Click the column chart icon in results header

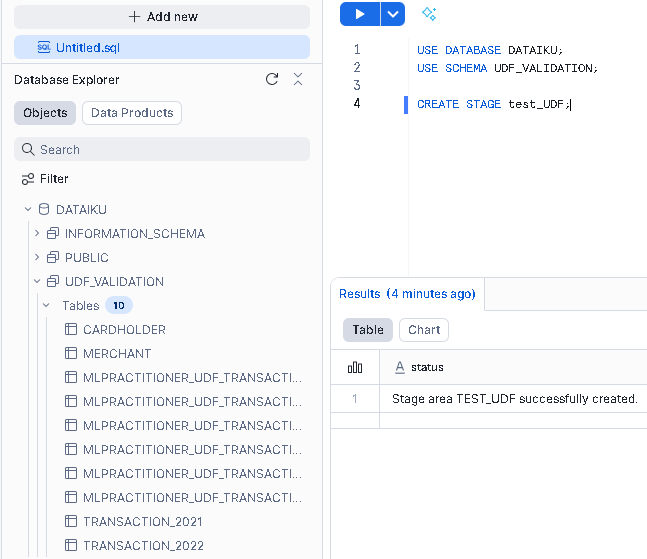pos(355,367)
